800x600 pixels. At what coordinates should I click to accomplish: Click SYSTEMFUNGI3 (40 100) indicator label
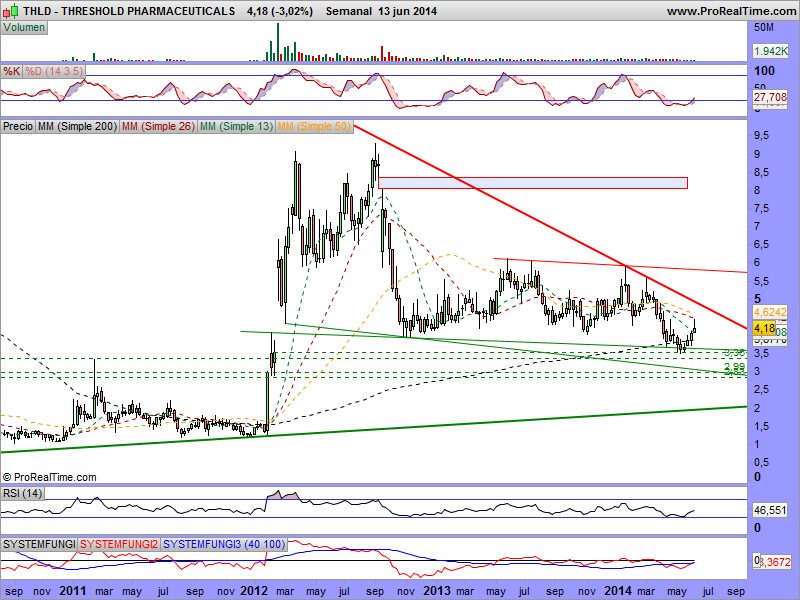tap(223, 544)
